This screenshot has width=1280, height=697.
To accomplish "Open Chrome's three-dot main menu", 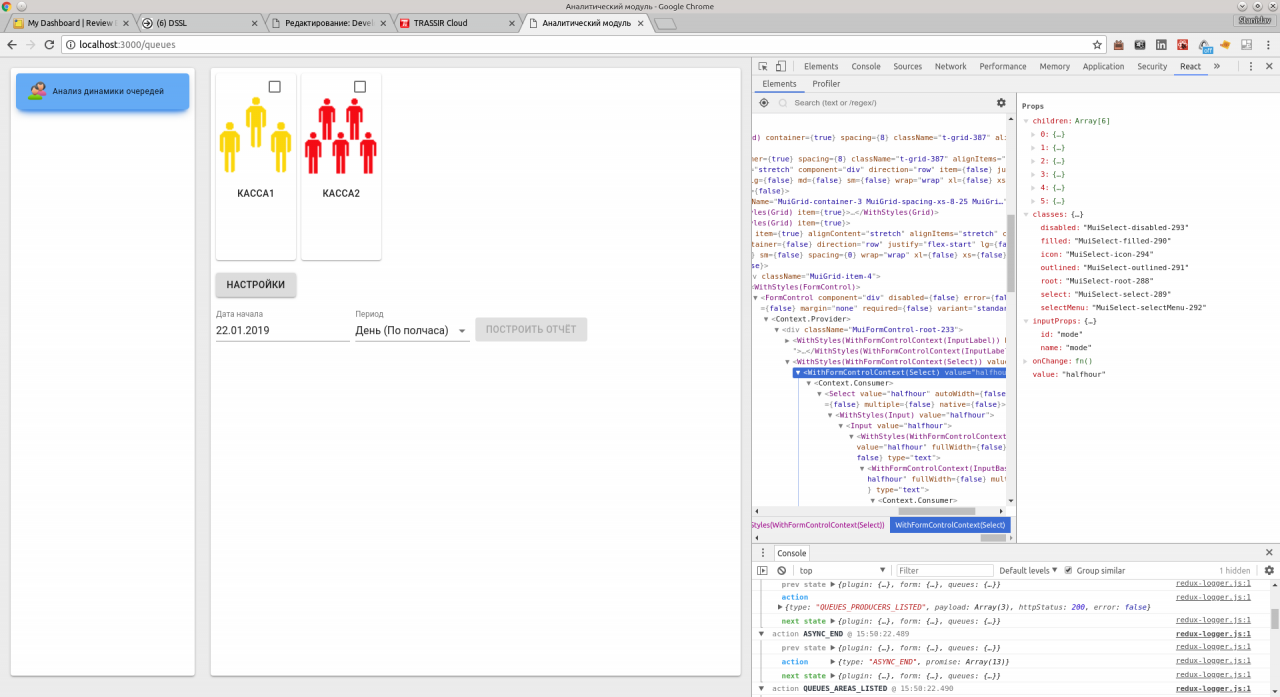I will [1267, 45].
